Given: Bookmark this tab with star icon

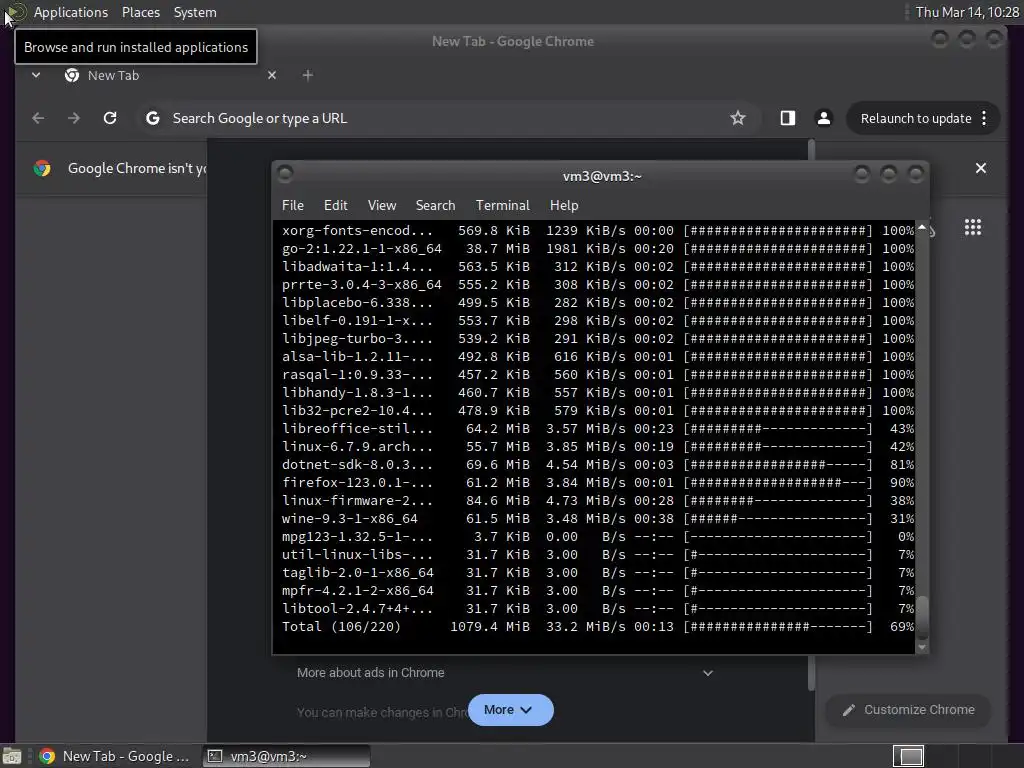Looking at the screenshot, I should (x=738, y=118).
